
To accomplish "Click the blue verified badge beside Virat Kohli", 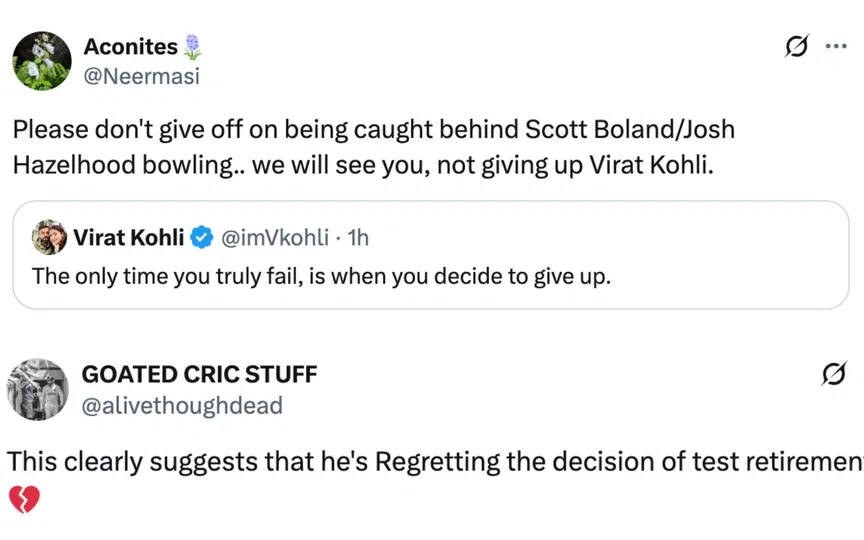I will [201, 237].
